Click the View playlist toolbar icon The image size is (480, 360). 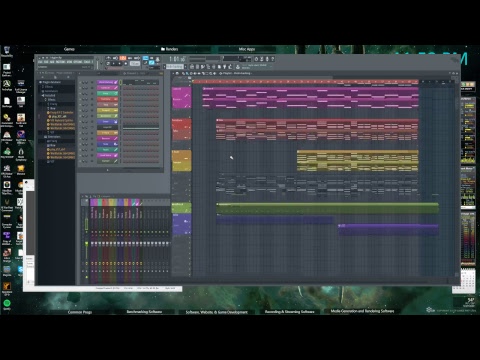(x=192, y=67)
